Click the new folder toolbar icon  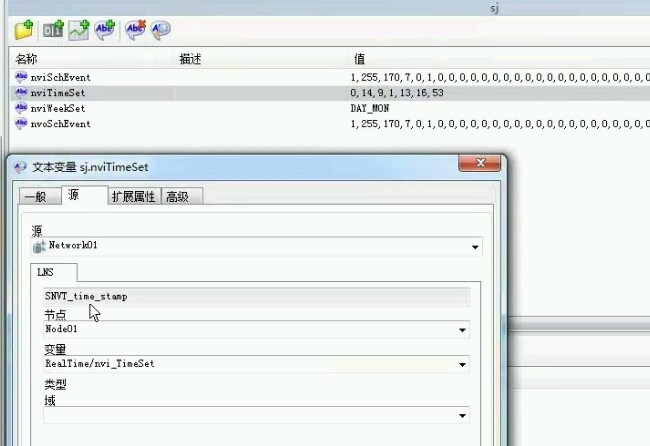tap(24, 30)
